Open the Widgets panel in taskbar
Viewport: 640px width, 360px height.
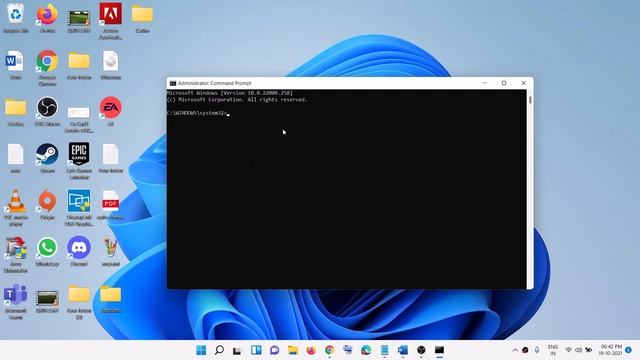pyautogui.click(x=256, y=350)
